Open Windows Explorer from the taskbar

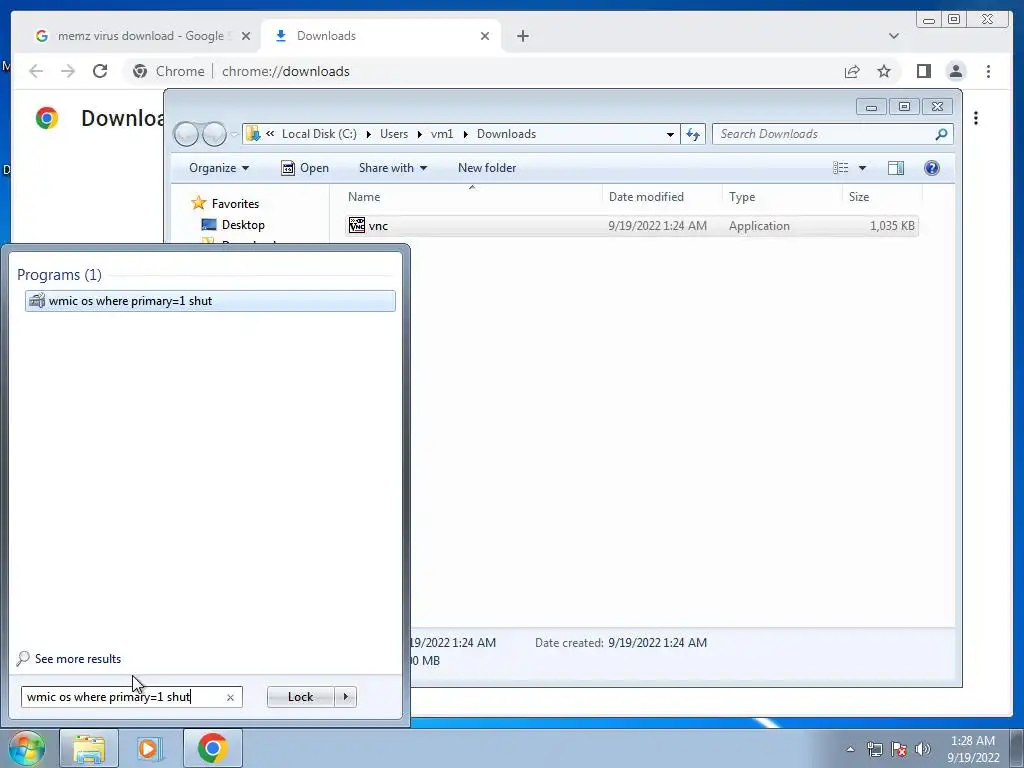click(89, 748)
